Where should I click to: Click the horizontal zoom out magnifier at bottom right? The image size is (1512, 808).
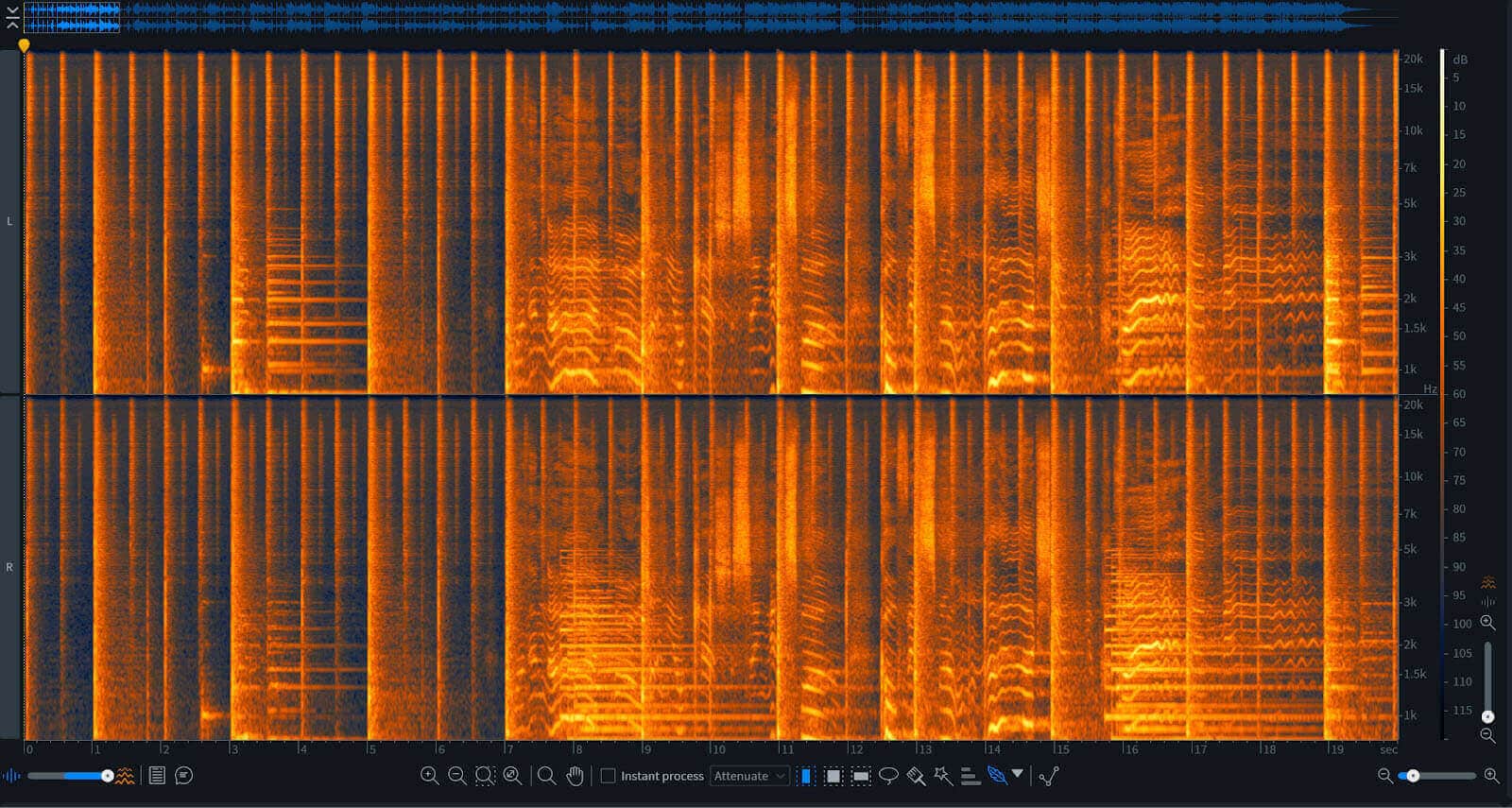coord(1385,776)
